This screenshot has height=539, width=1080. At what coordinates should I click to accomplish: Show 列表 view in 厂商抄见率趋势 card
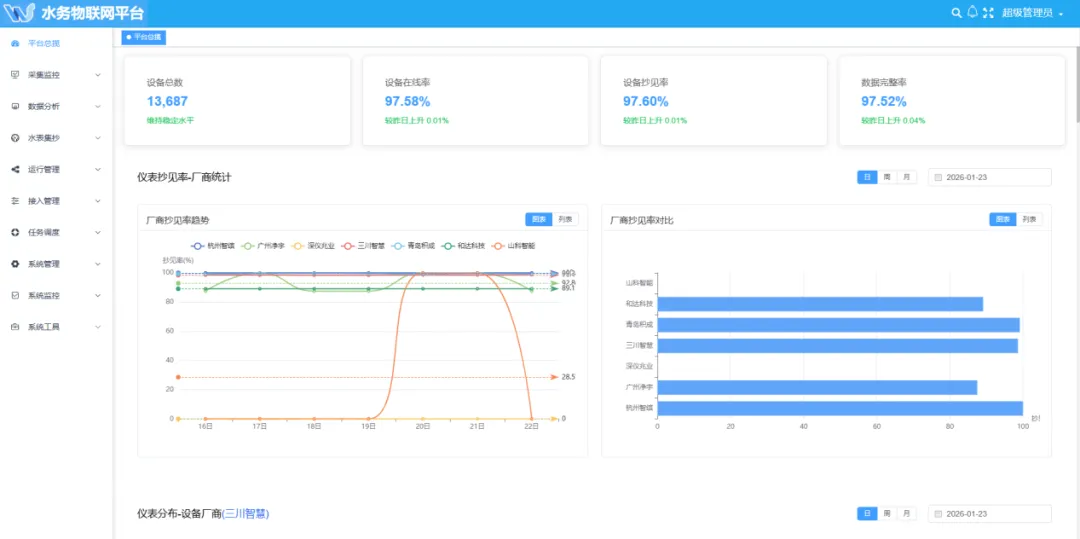[x=565, y=220]
